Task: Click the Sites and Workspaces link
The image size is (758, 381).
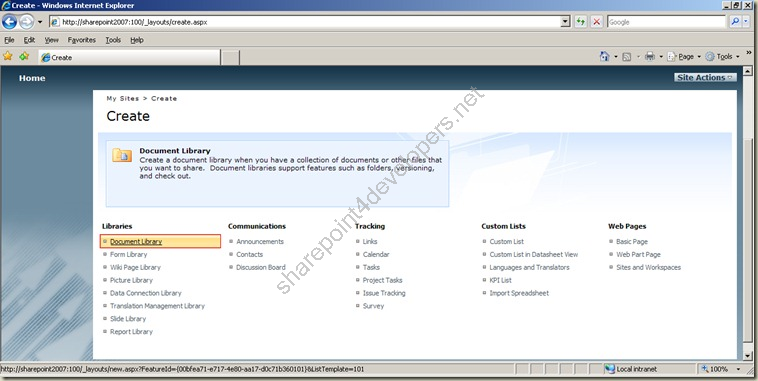Action: click(x=648, y=267)
